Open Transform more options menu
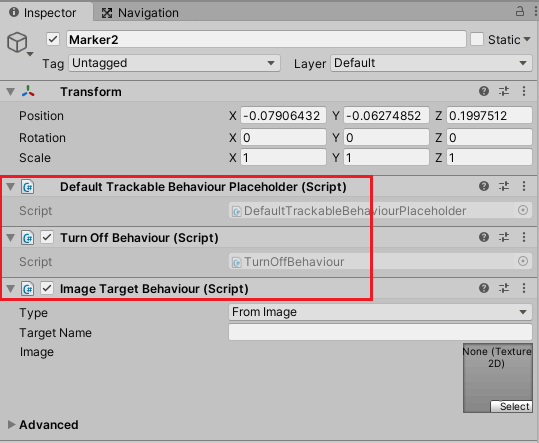 (524, 91)
